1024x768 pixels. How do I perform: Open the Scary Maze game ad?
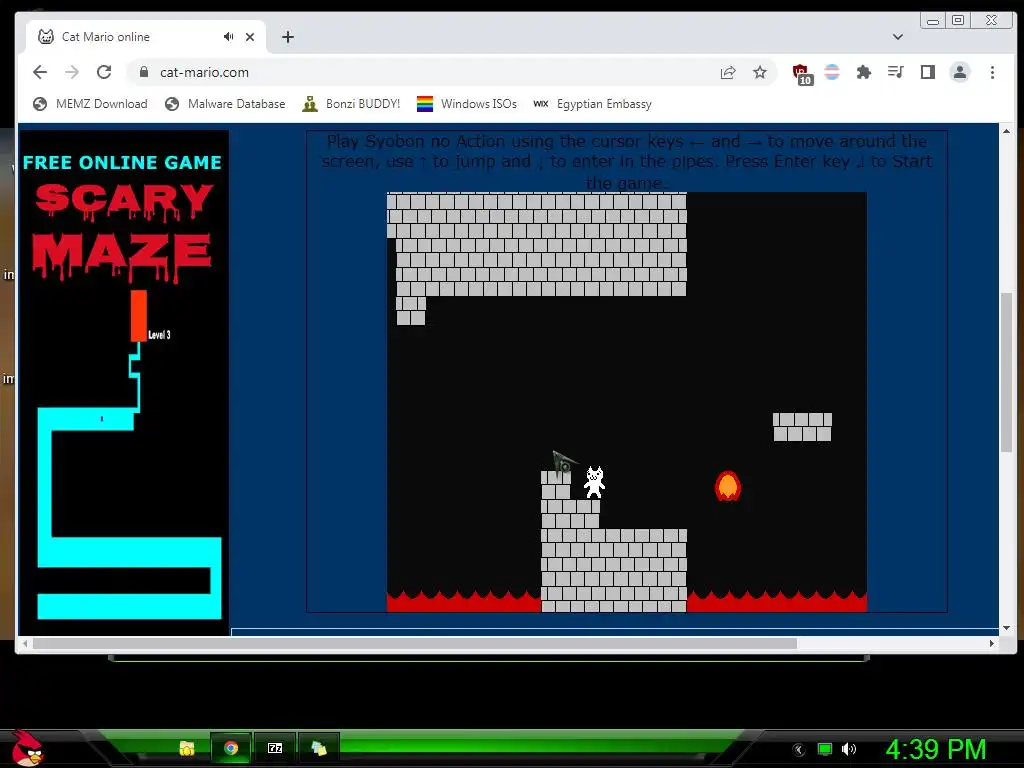point(124,382)
